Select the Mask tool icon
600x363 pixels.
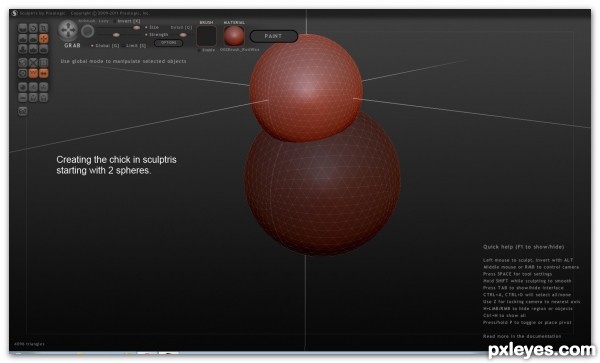23,73
